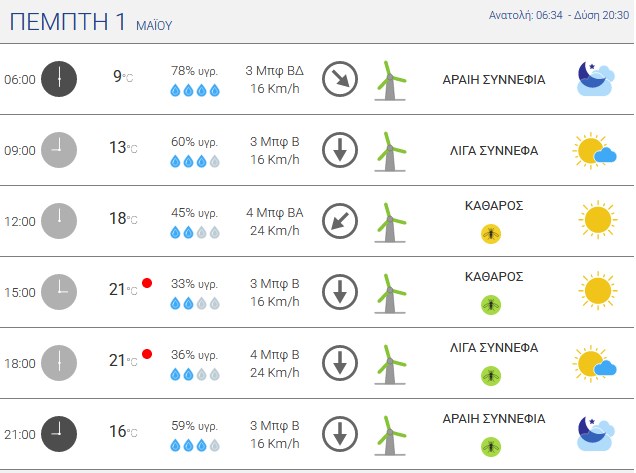Click the northwest wind arrow at 06:00
Screen dimensions: 636x473
(x=340, y=79)
